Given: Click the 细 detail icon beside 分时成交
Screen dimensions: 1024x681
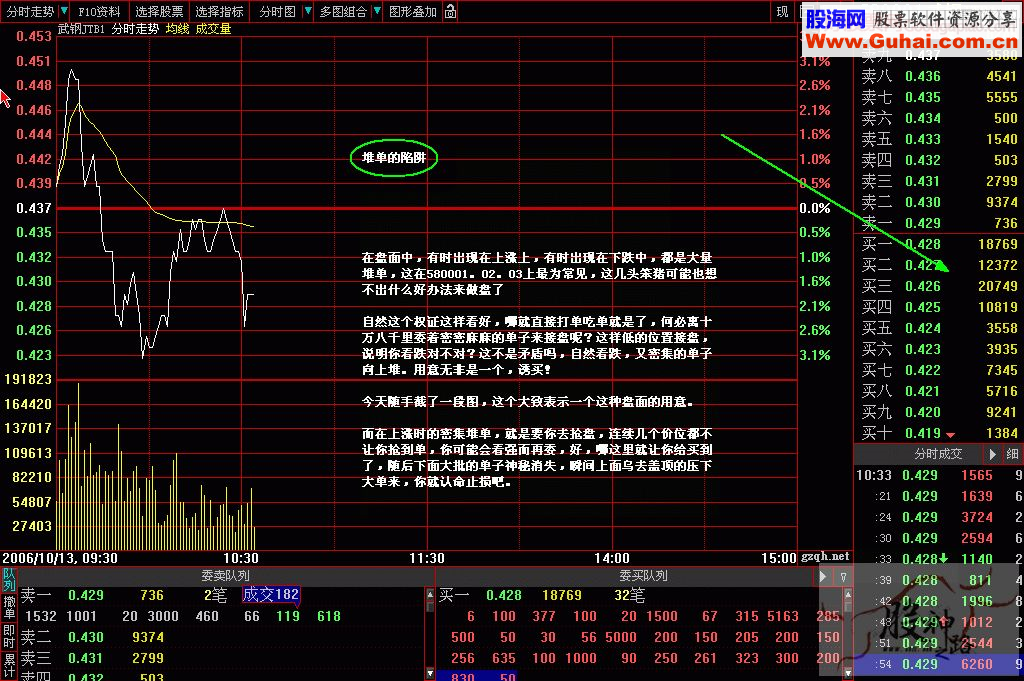Looking at the screenshot, I should click(1010, 453).
